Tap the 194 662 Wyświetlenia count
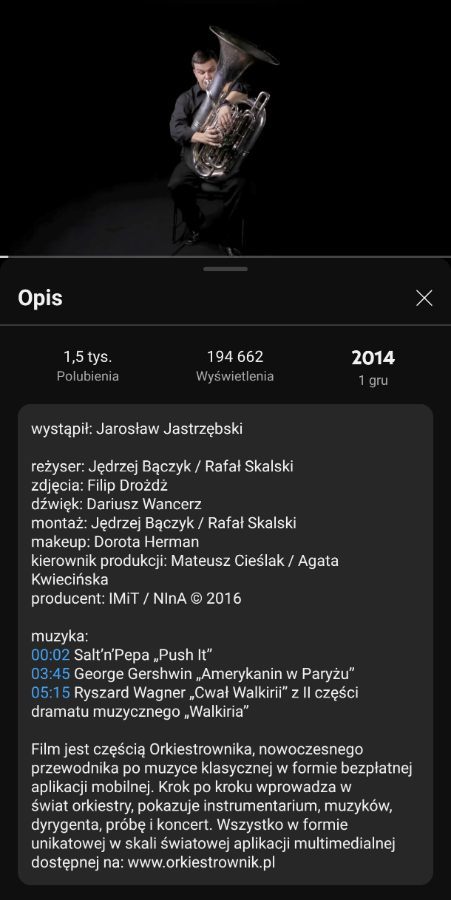 coord(235,366)
